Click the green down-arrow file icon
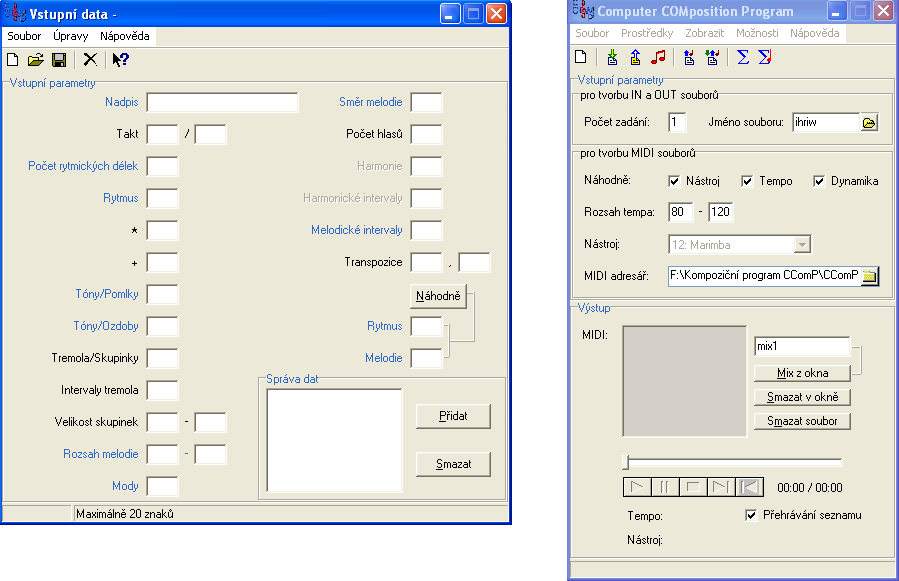Screen dimensions: 899x581 [612, 57]
